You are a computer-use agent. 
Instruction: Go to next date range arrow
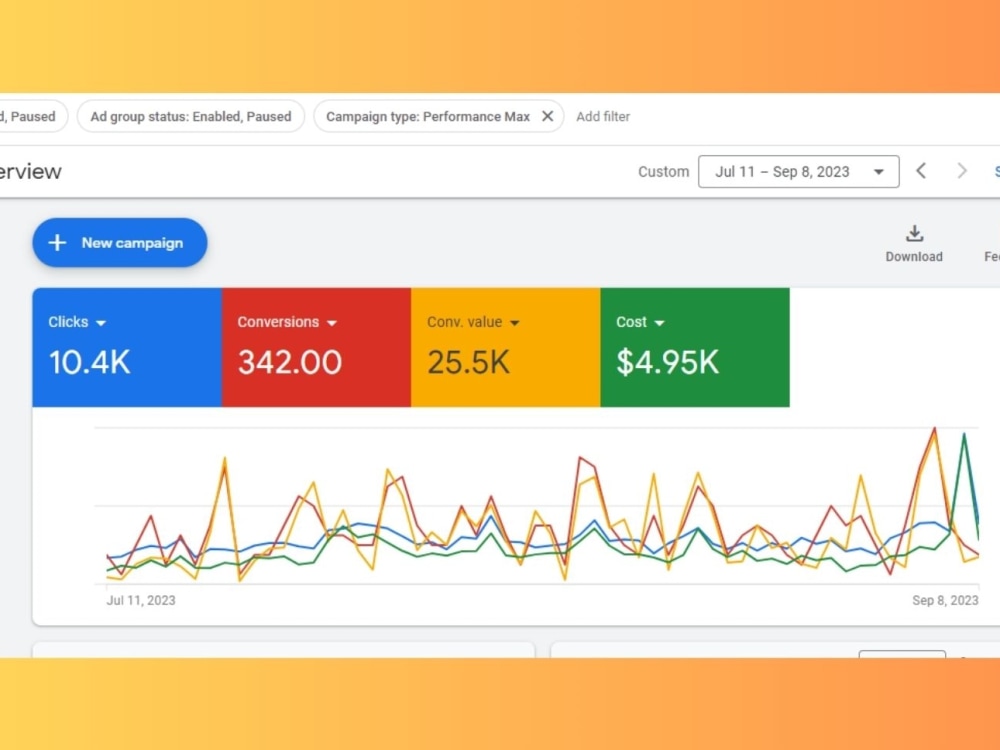(962, 171)
